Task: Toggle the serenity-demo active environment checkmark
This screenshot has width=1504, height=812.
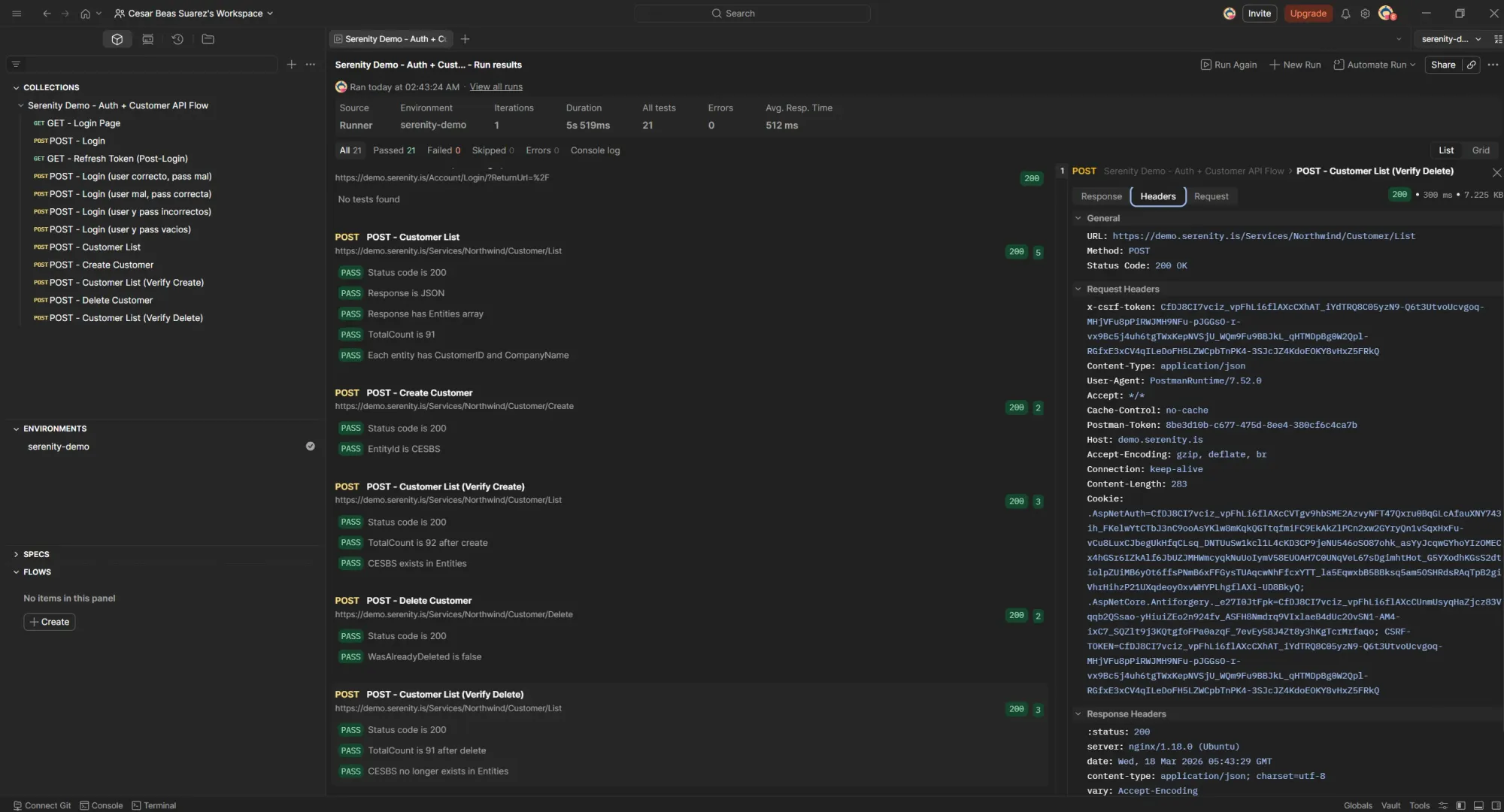Action: [x=311, y=446]
